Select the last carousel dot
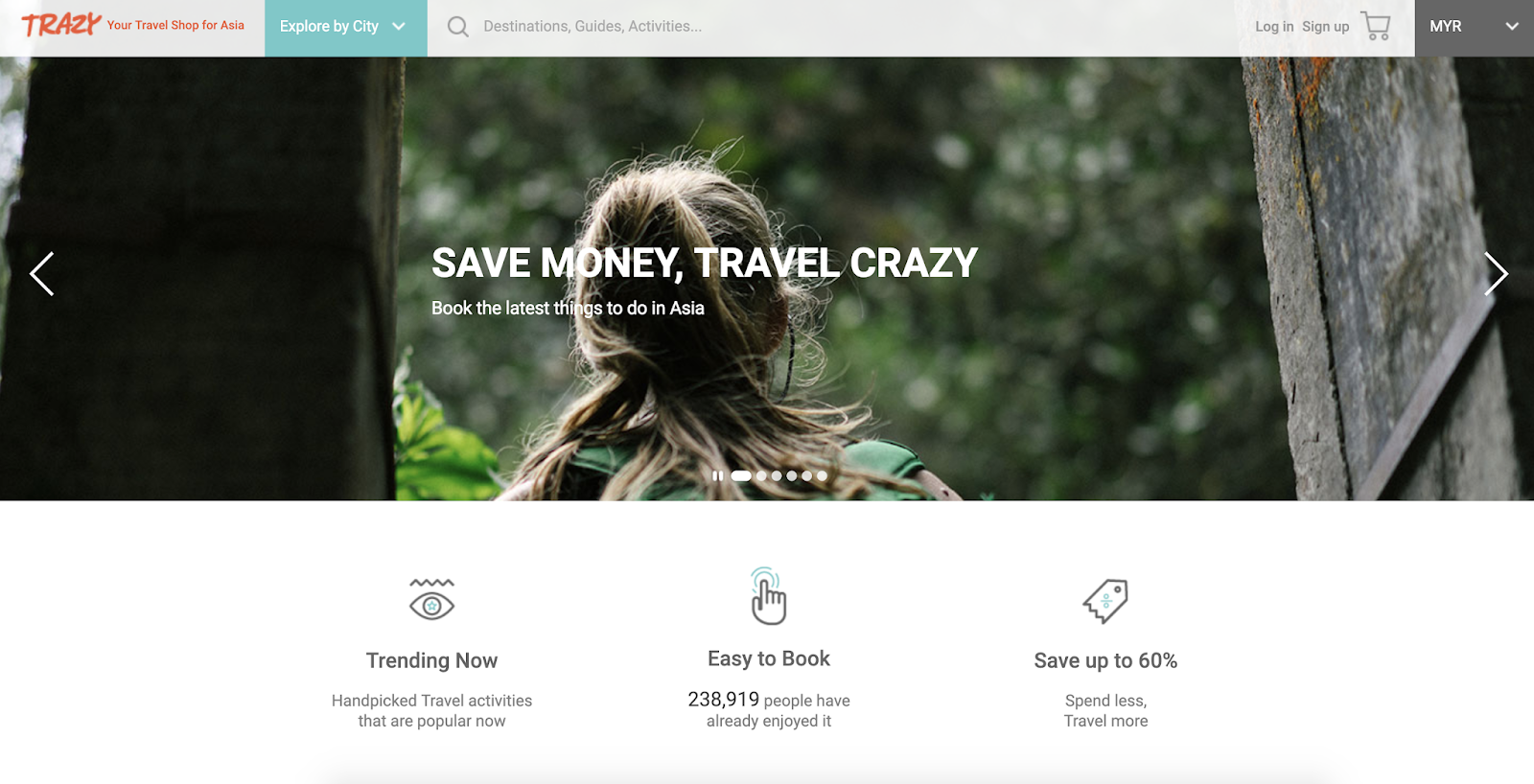Screen dimensions: 1534x784 [x=822, y=475]
